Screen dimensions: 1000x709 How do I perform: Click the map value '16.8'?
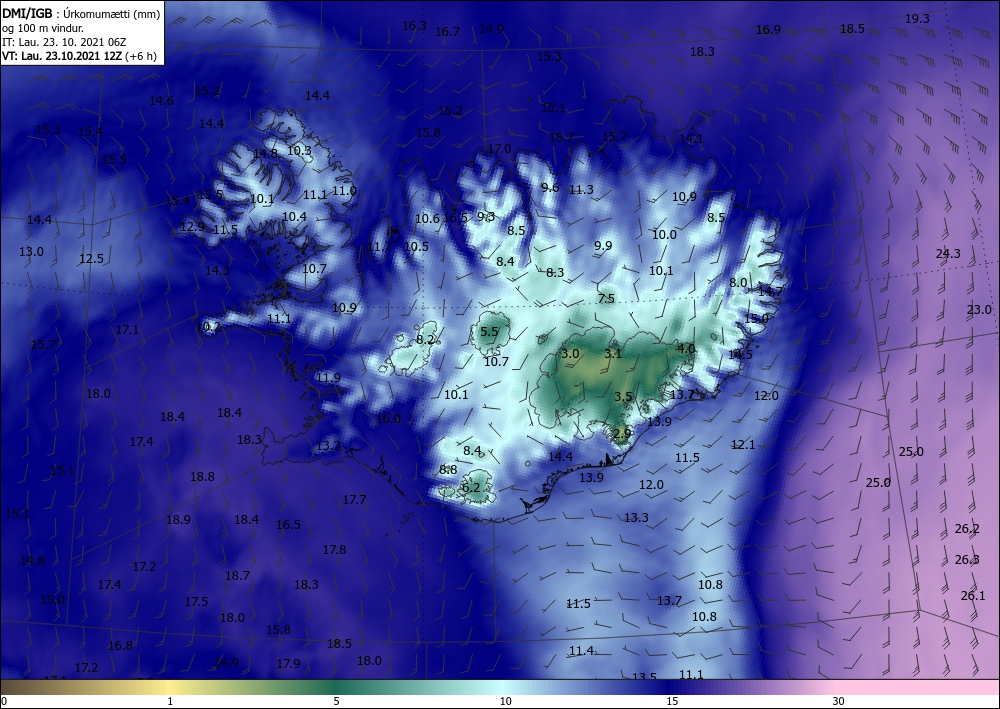coord(120,646)
